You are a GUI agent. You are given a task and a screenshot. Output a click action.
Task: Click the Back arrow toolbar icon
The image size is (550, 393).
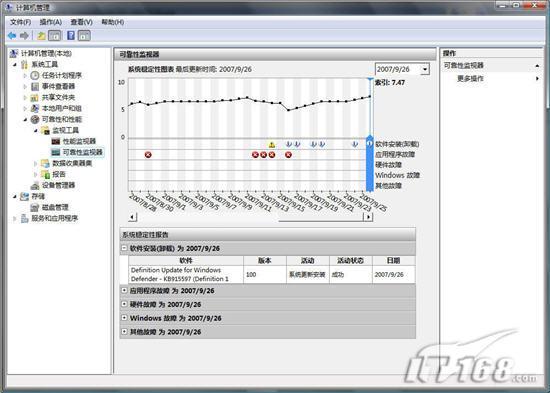[x=12, y=35]
